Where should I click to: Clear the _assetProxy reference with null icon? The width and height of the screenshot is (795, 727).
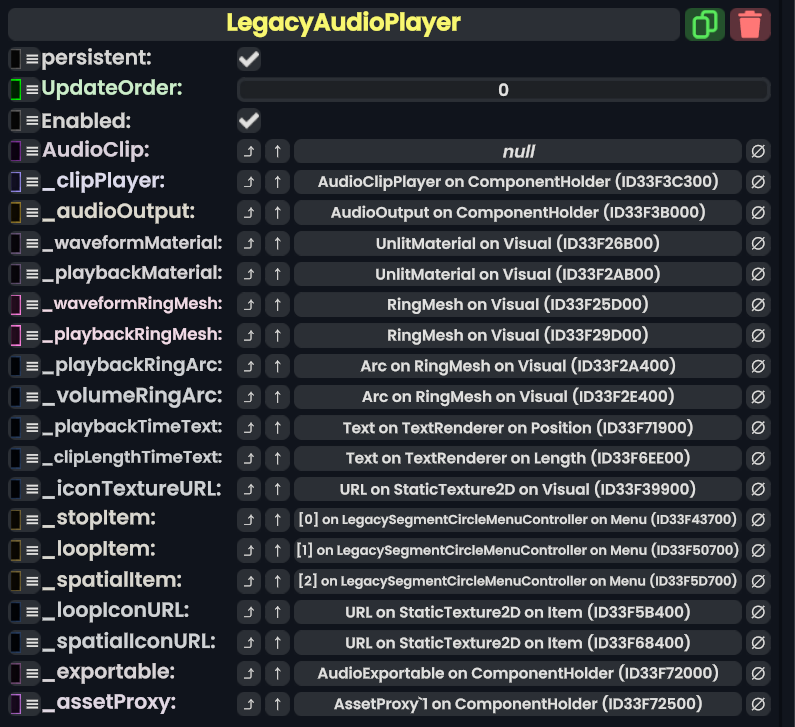click(758, 703)
